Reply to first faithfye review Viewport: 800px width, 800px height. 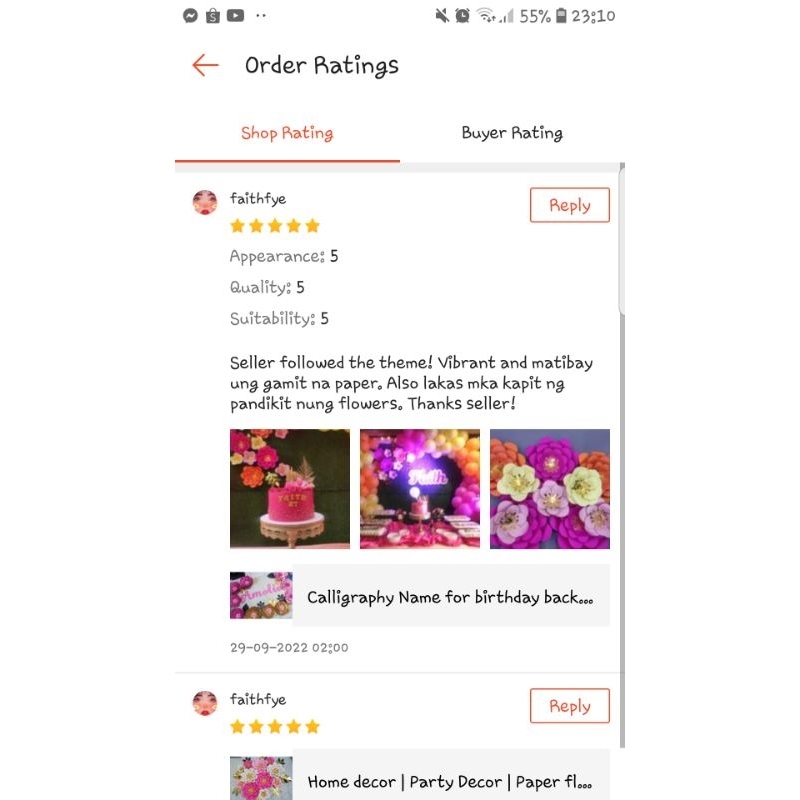point(569,205)
